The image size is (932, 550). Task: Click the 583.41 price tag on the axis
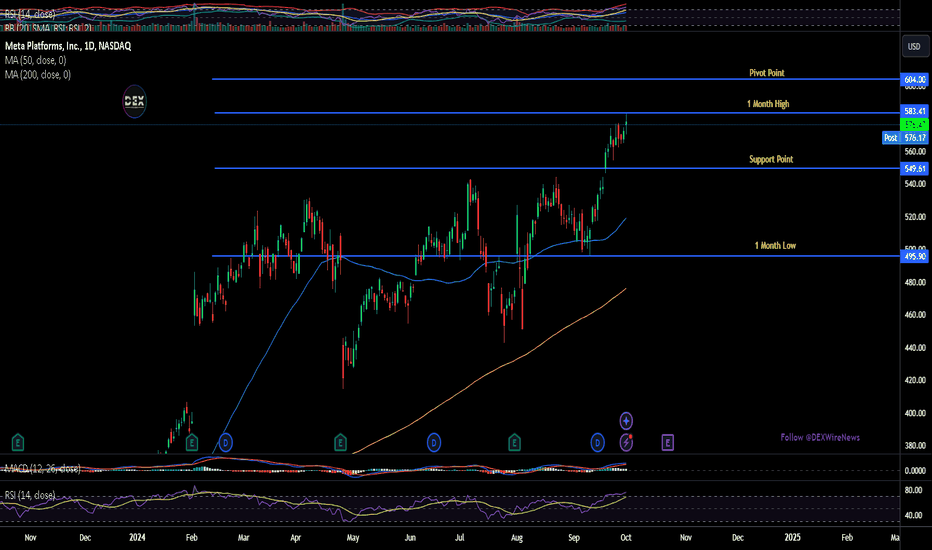[914, 111]
